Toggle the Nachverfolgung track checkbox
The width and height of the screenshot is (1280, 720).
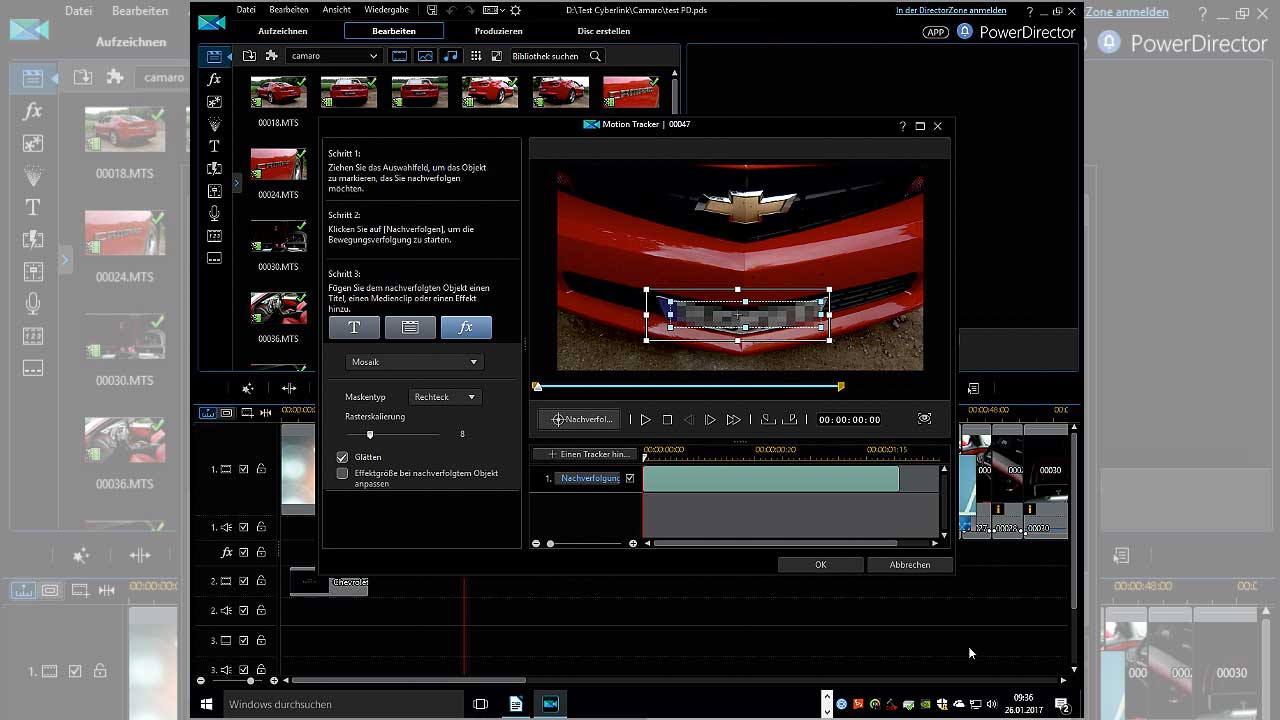(630, 478)
